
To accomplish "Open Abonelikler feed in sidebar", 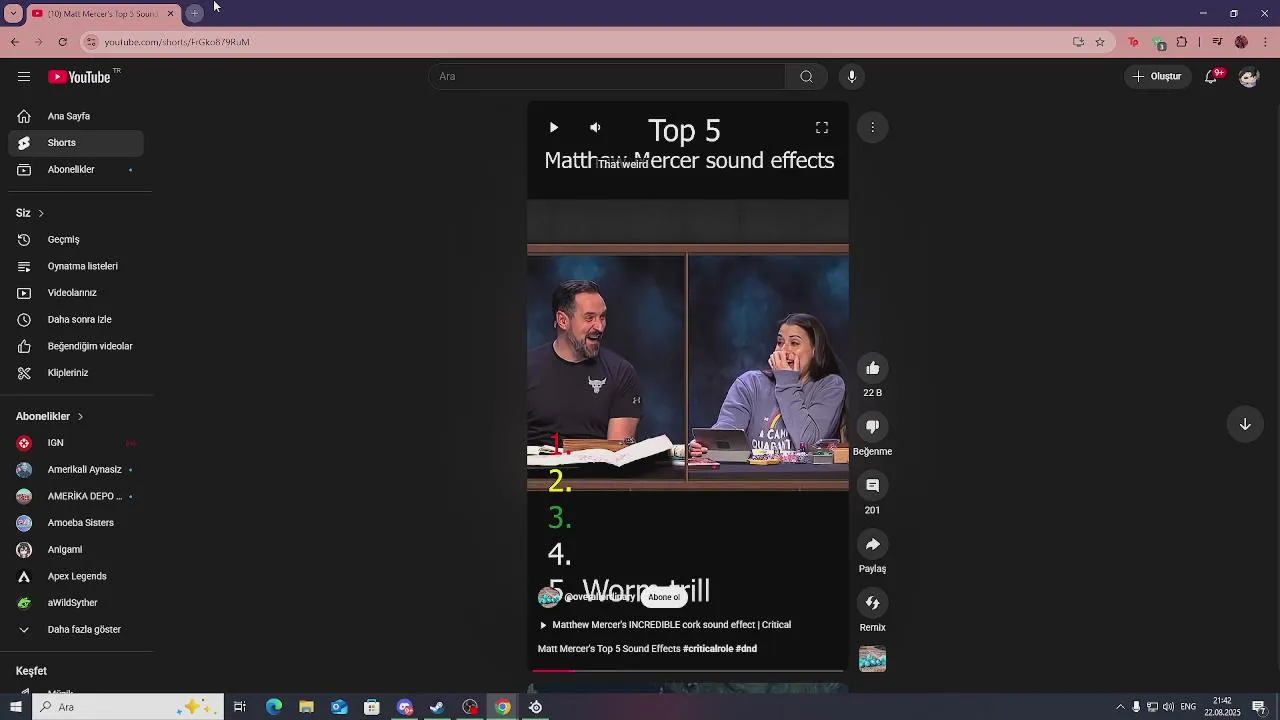I will 76,170.
